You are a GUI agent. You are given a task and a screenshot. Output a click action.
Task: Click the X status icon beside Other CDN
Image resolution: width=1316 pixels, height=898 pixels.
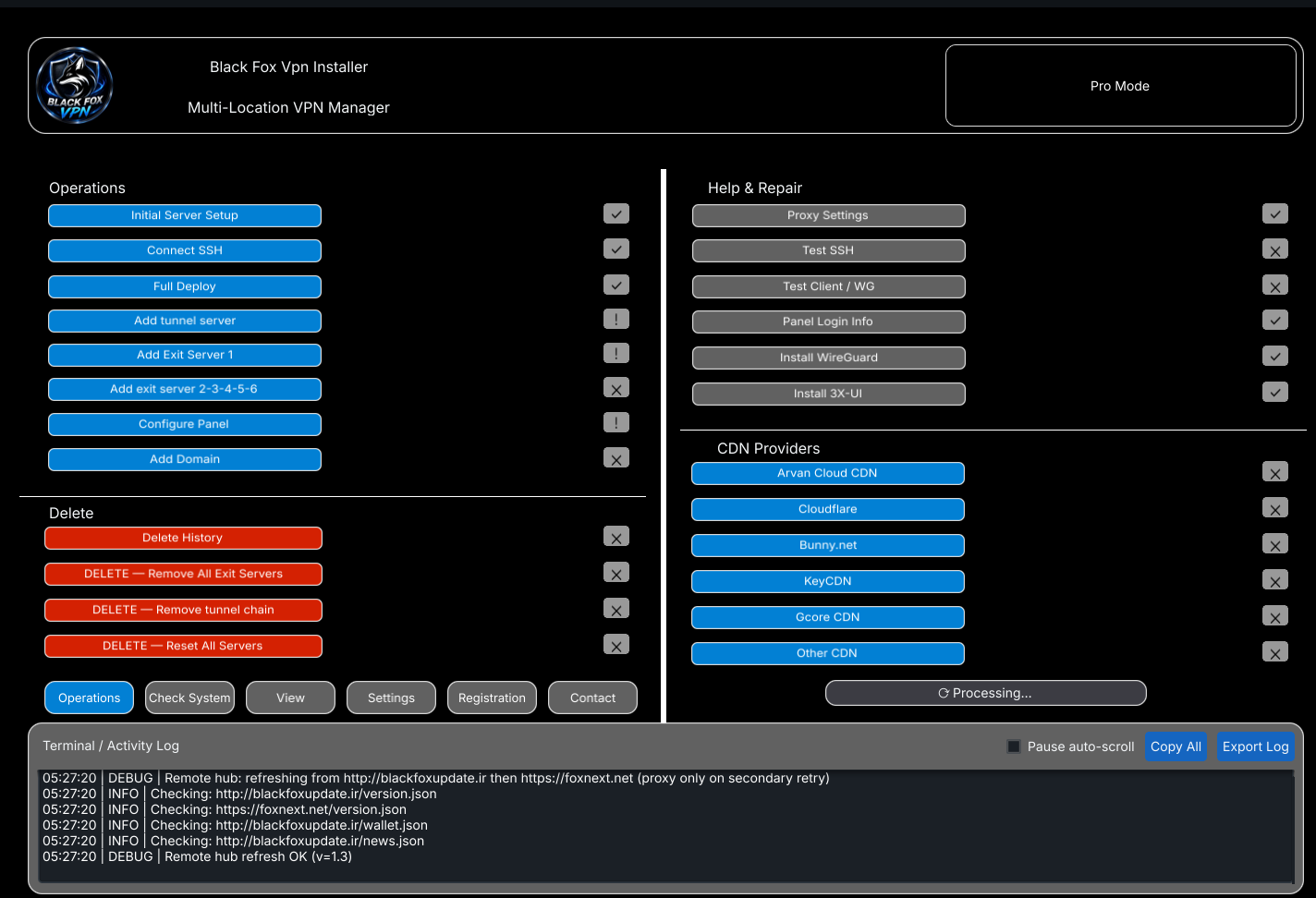(x=1275, y=653)
